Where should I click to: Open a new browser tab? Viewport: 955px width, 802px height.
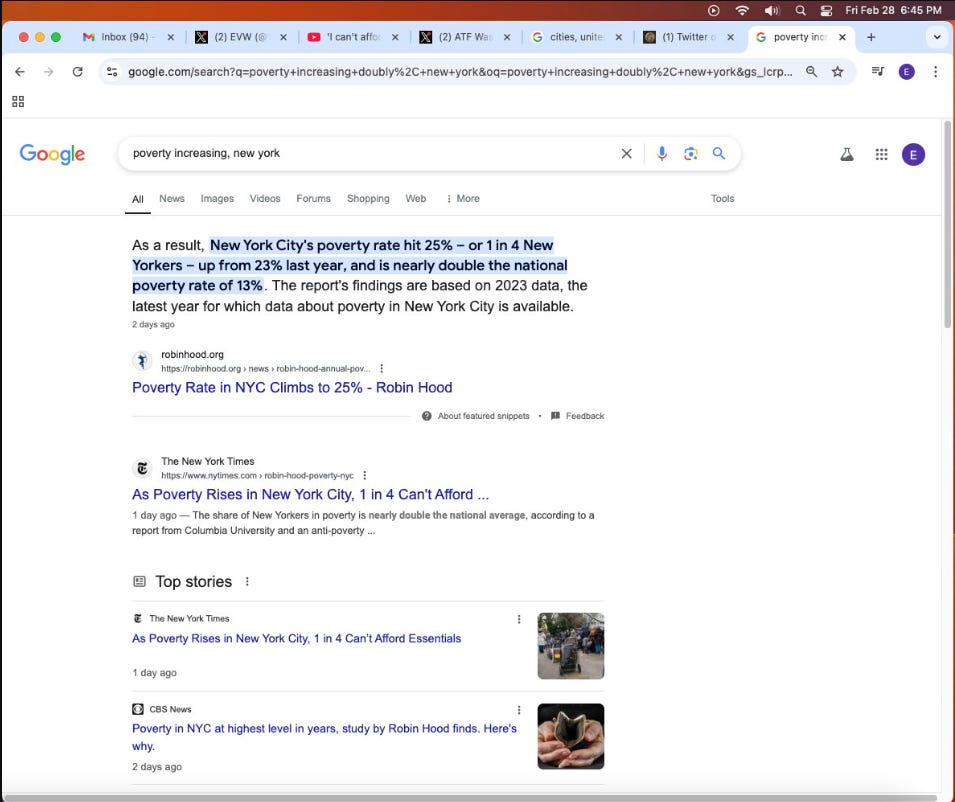point(871,37)
